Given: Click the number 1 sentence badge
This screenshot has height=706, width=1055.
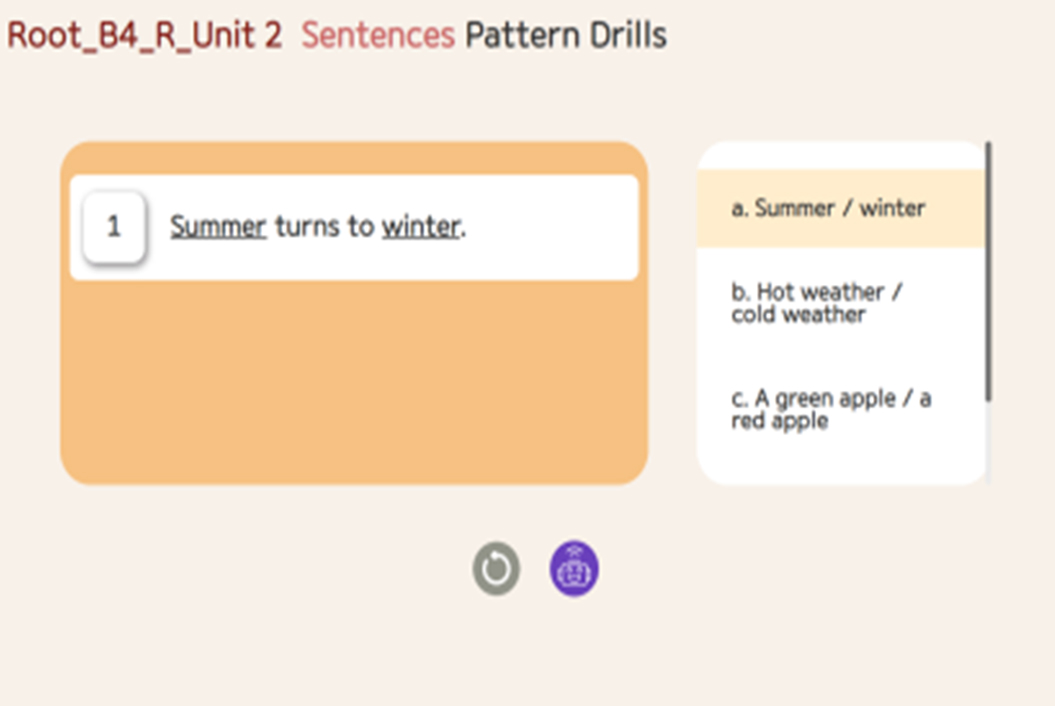Looking at the screenshot, I should (x=114, y=227).
